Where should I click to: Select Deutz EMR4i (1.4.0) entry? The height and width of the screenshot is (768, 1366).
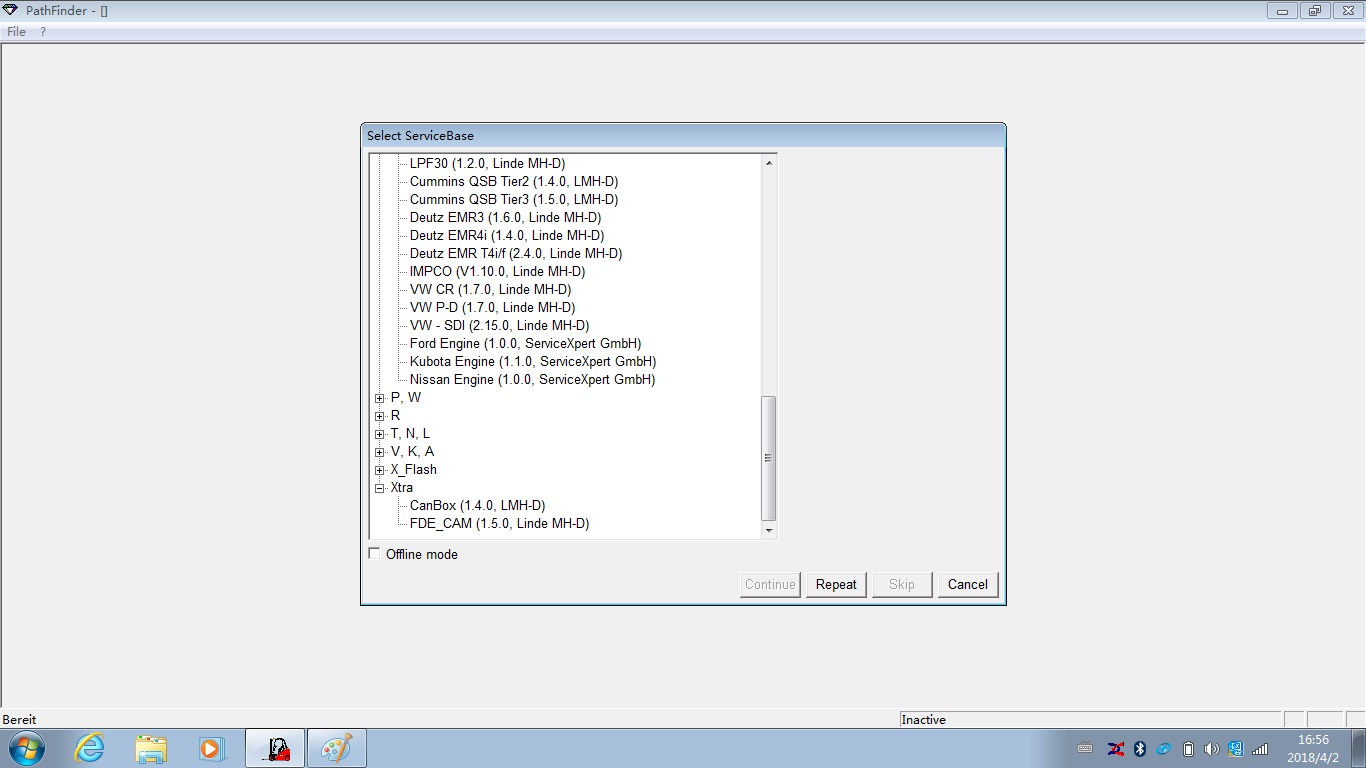[x=507, y=235]
